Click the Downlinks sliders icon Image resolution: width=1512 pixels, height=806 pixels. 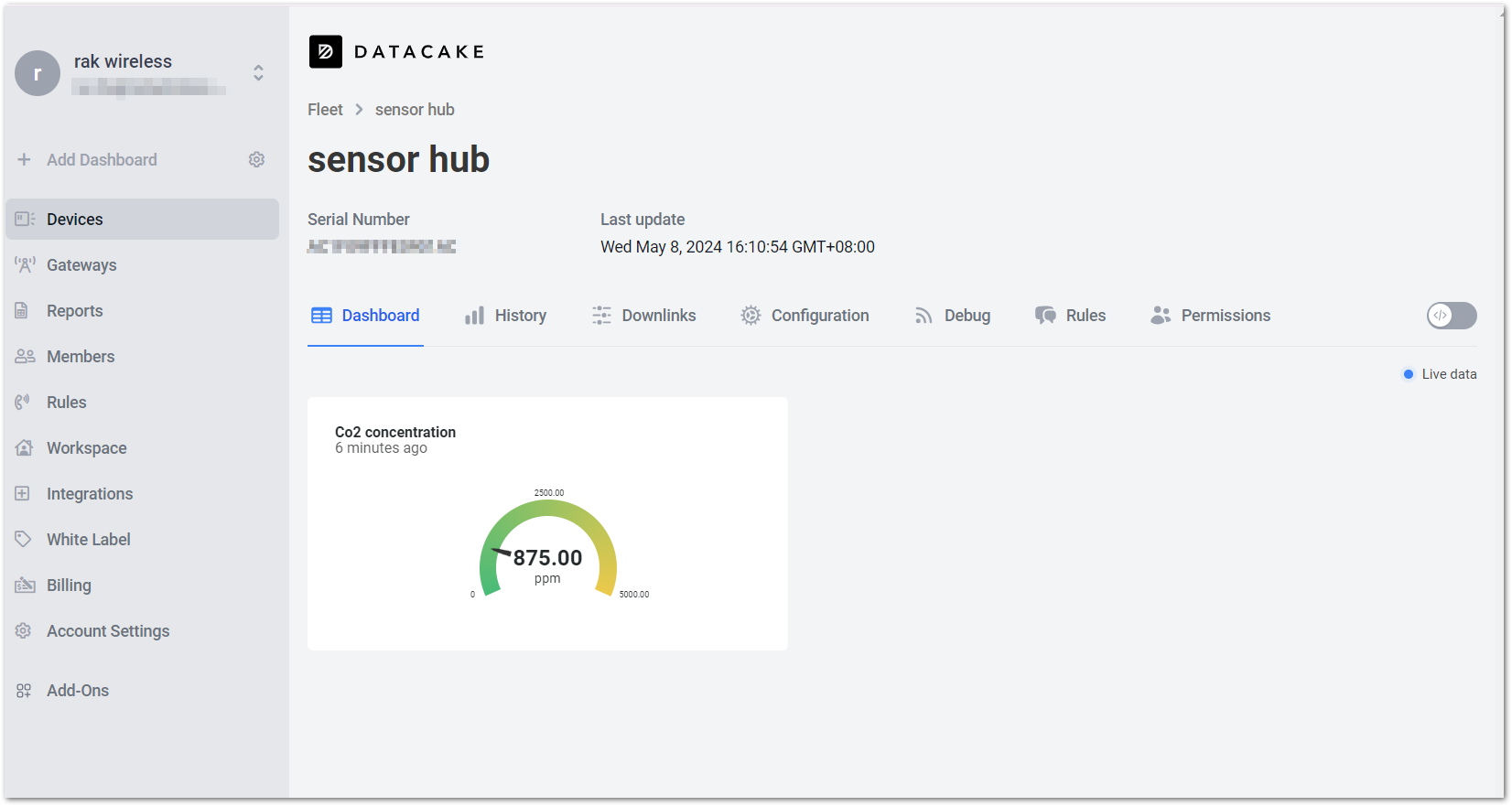point(601,316)
